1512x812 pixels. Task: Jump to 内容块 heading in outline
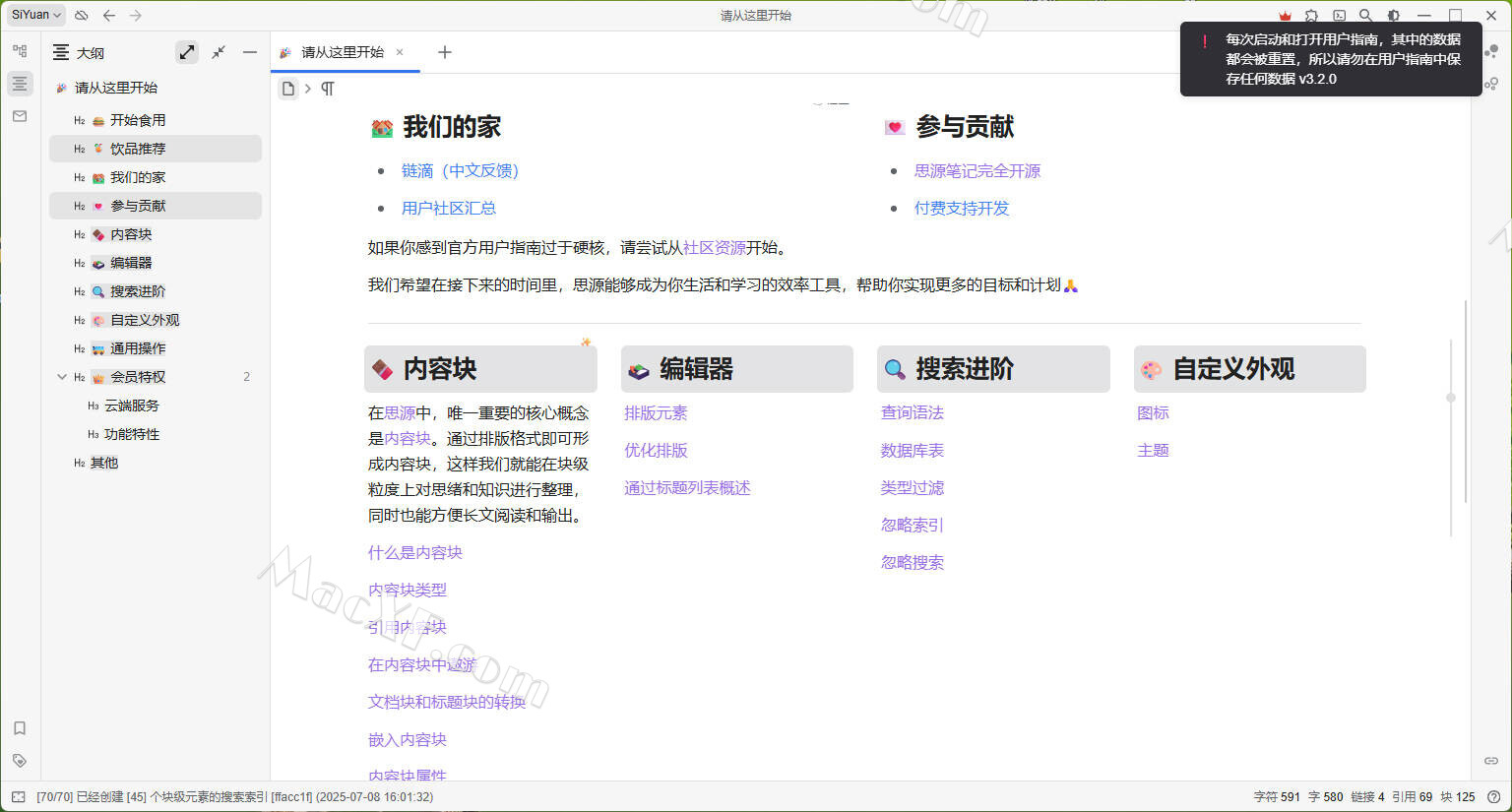156,234
